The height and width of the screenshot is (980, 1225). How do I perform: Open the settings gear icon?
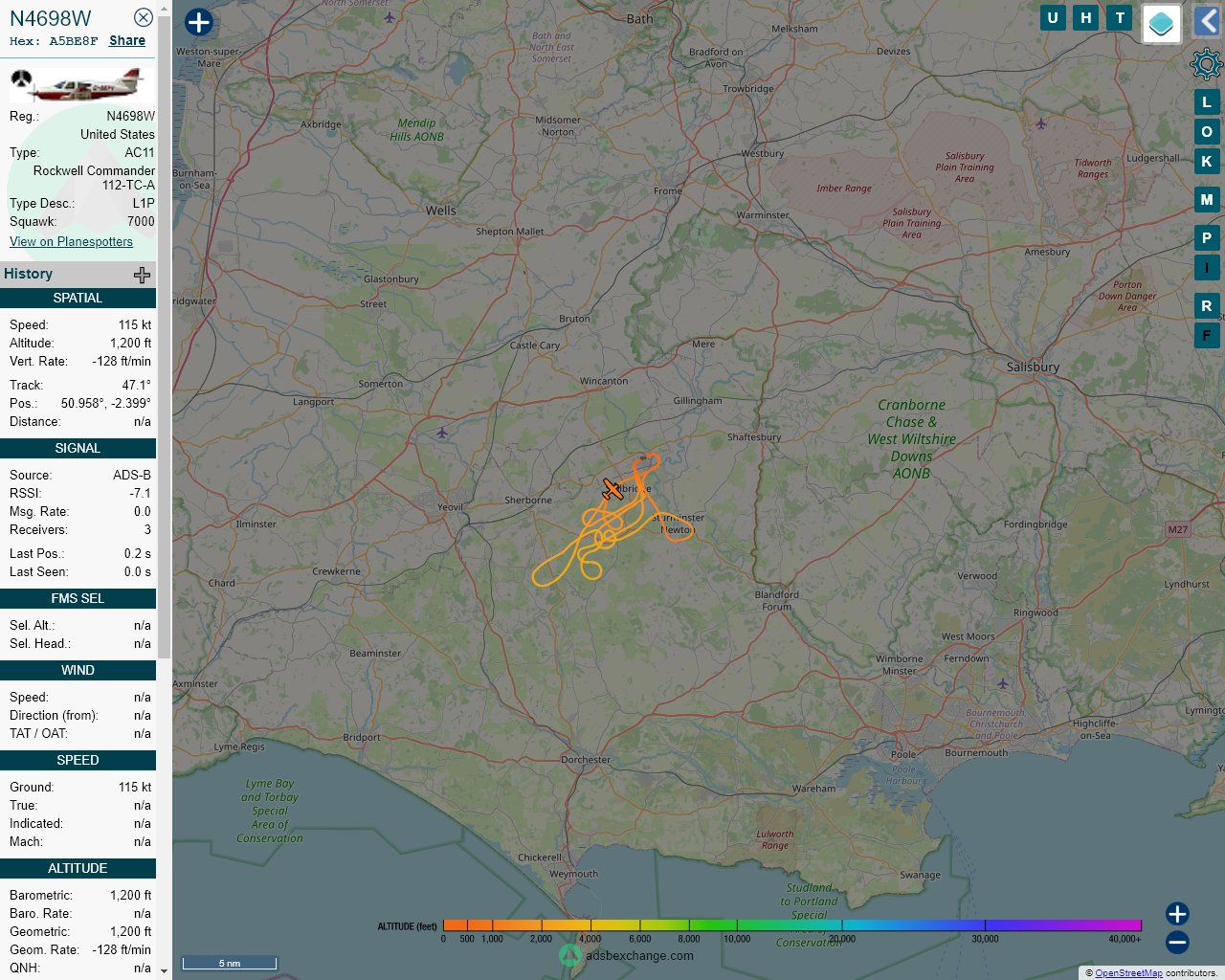[1206, 64]
